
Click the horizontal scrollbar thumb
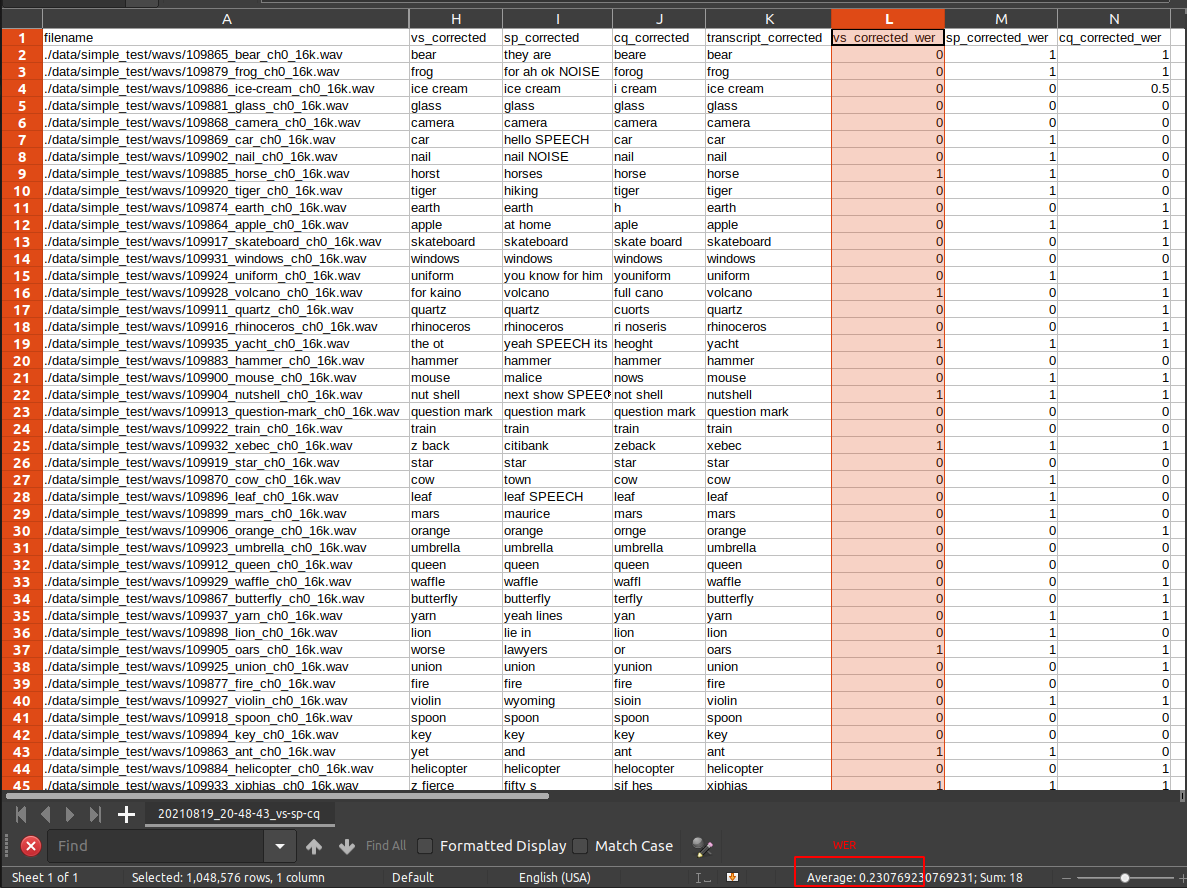[277, 796]
